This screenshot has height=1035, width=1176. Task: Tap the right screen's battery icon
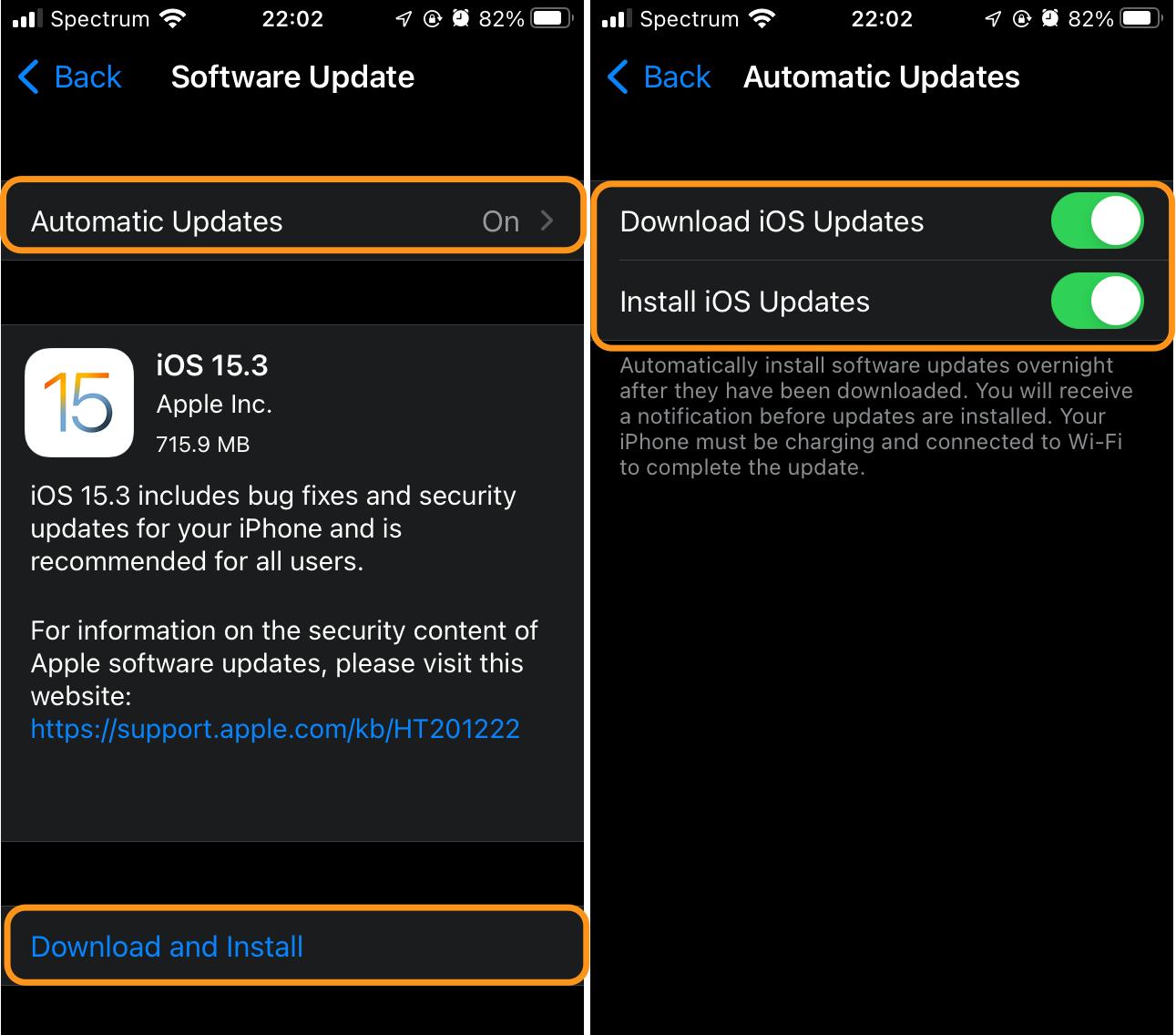tap(1141, 18)
